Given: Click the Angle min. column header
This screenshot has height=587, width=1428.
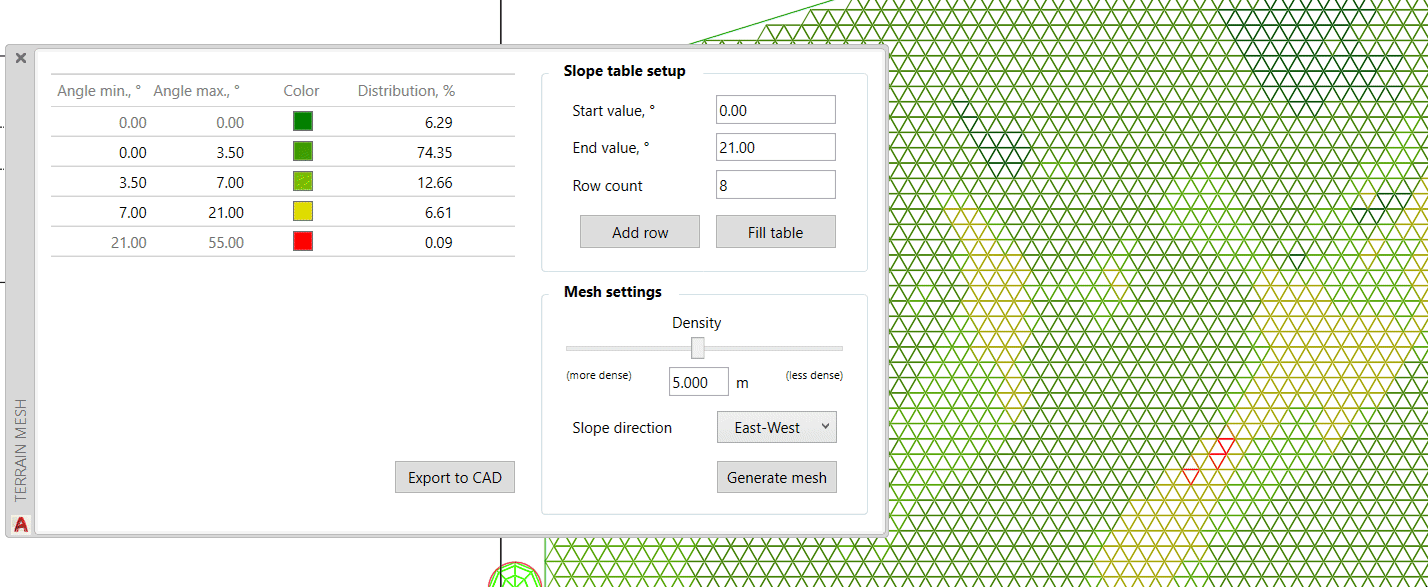Looking at the screenshot, I should 99,91.
